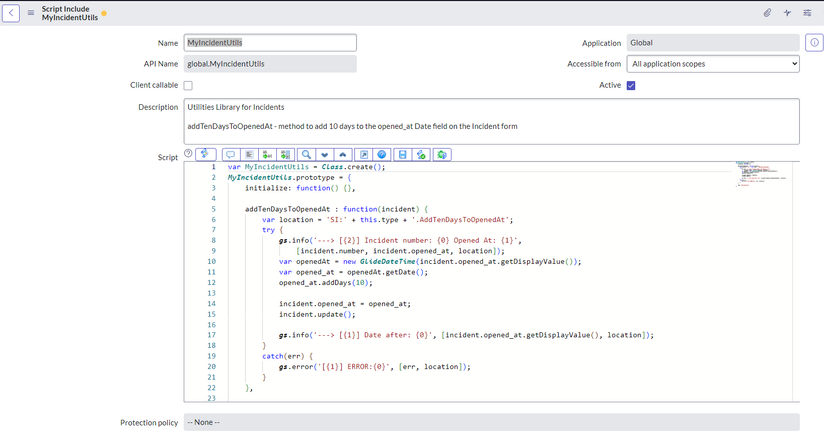Open the form context hamburger menu

point(31,13)
